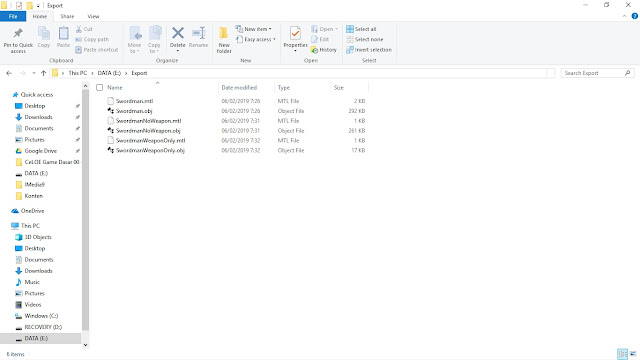Go back with the back arrow
The width and height of the screenshot is (640, 360).
pos(9,73)
